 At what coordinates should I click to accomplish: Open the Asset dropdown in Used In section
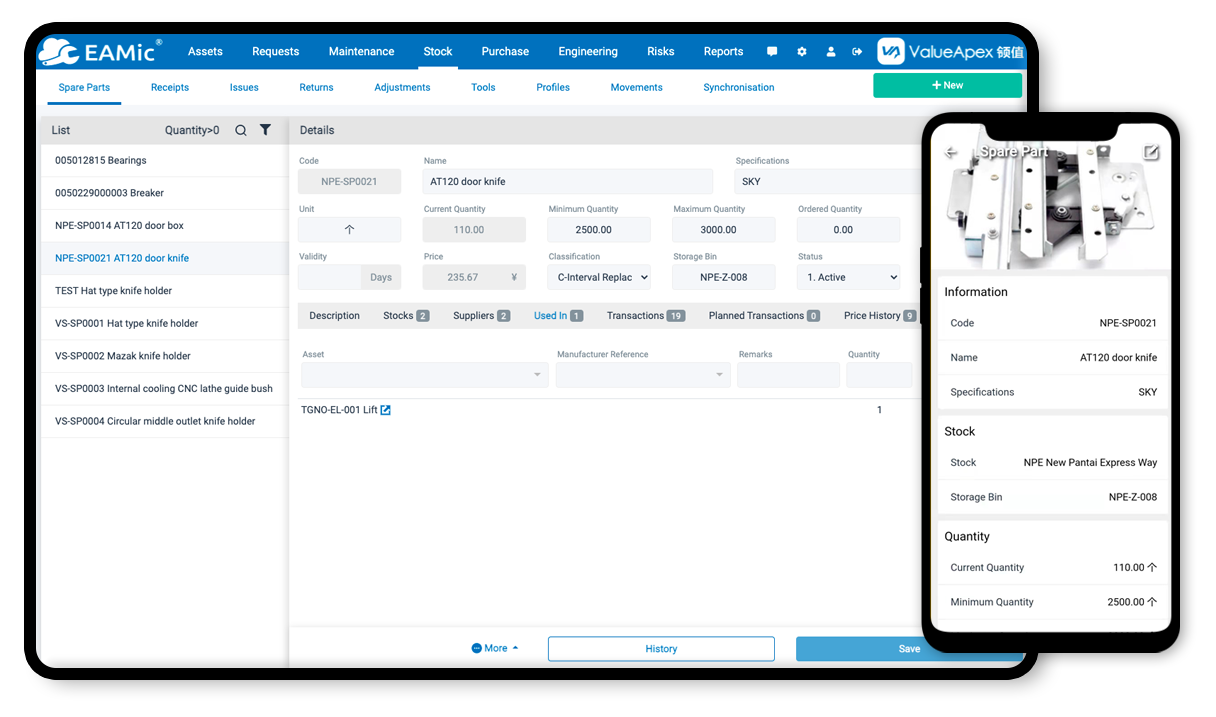point(423,374)
